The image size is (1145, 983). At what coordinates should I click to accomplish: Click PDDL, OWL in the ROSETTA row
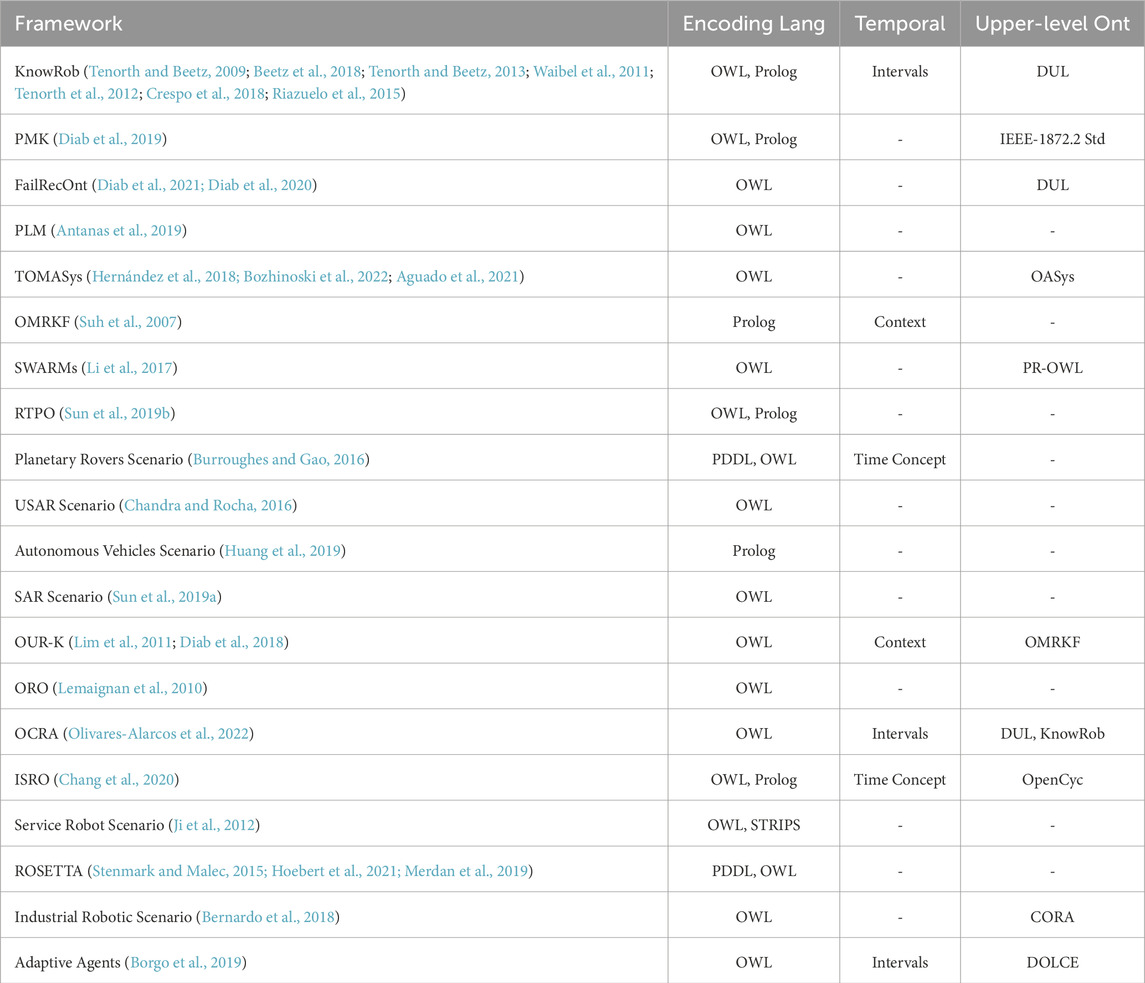pos(754,871)
